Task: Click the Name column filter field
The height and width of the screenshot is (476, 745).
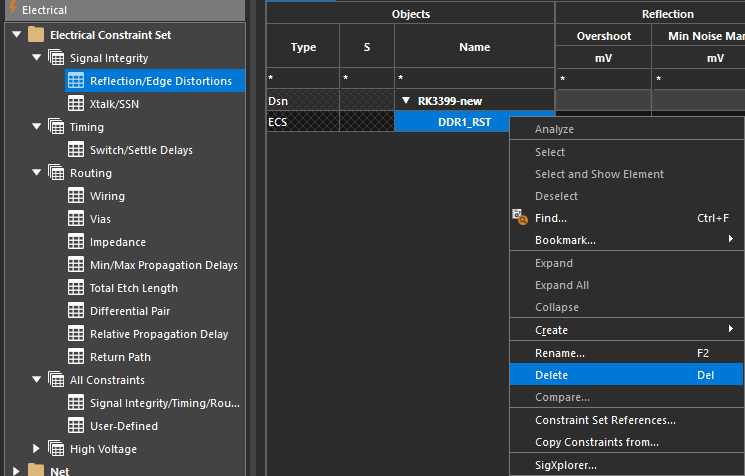Action: 474,78
